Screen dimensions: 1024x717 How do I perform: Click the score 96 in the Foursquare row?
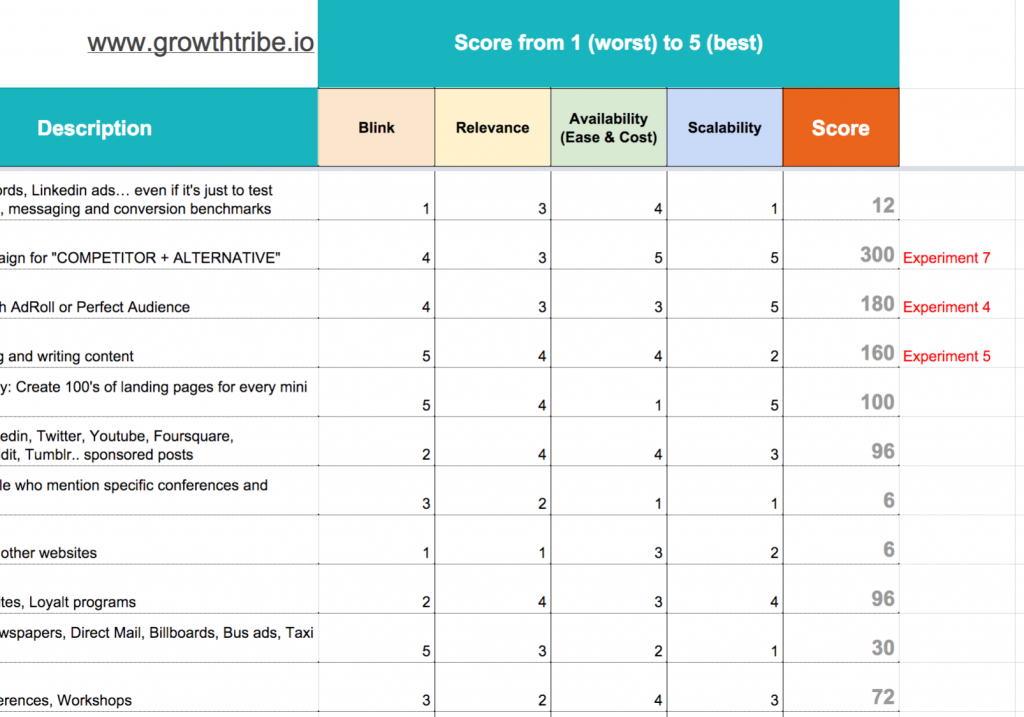[841, 441]
